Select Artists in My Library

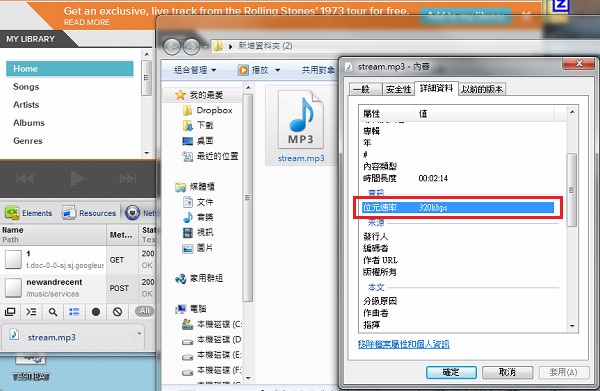pos(26,104)
